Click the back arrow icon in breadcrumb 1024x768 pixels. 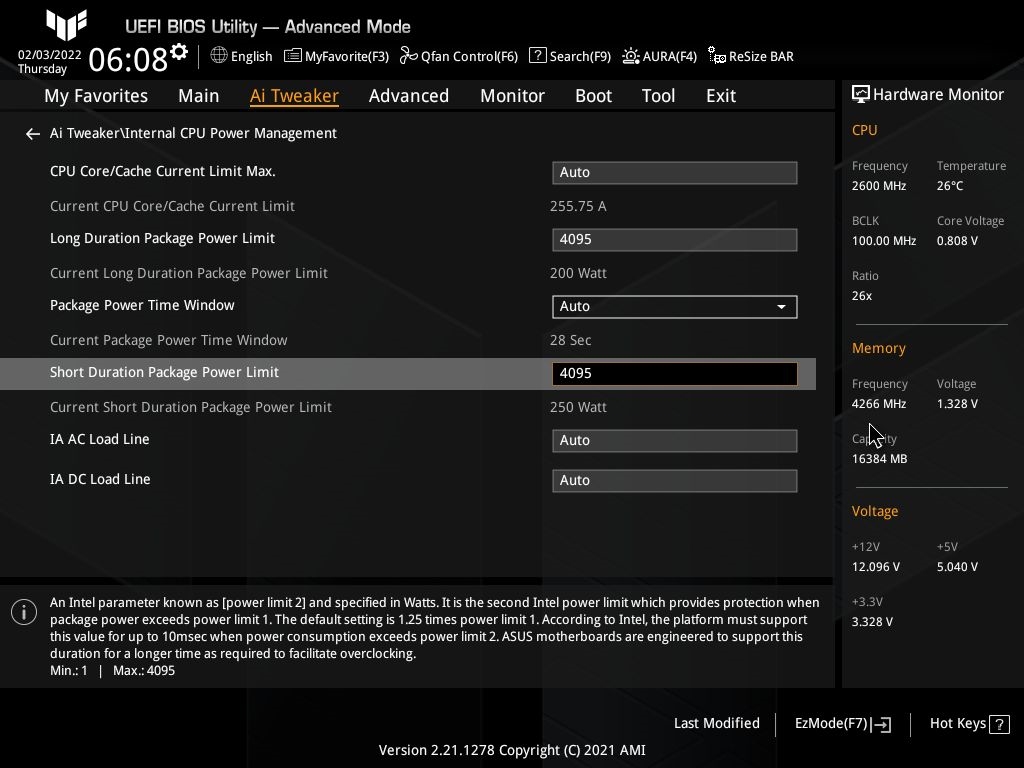pyautogui.click(x=33, y=134)
